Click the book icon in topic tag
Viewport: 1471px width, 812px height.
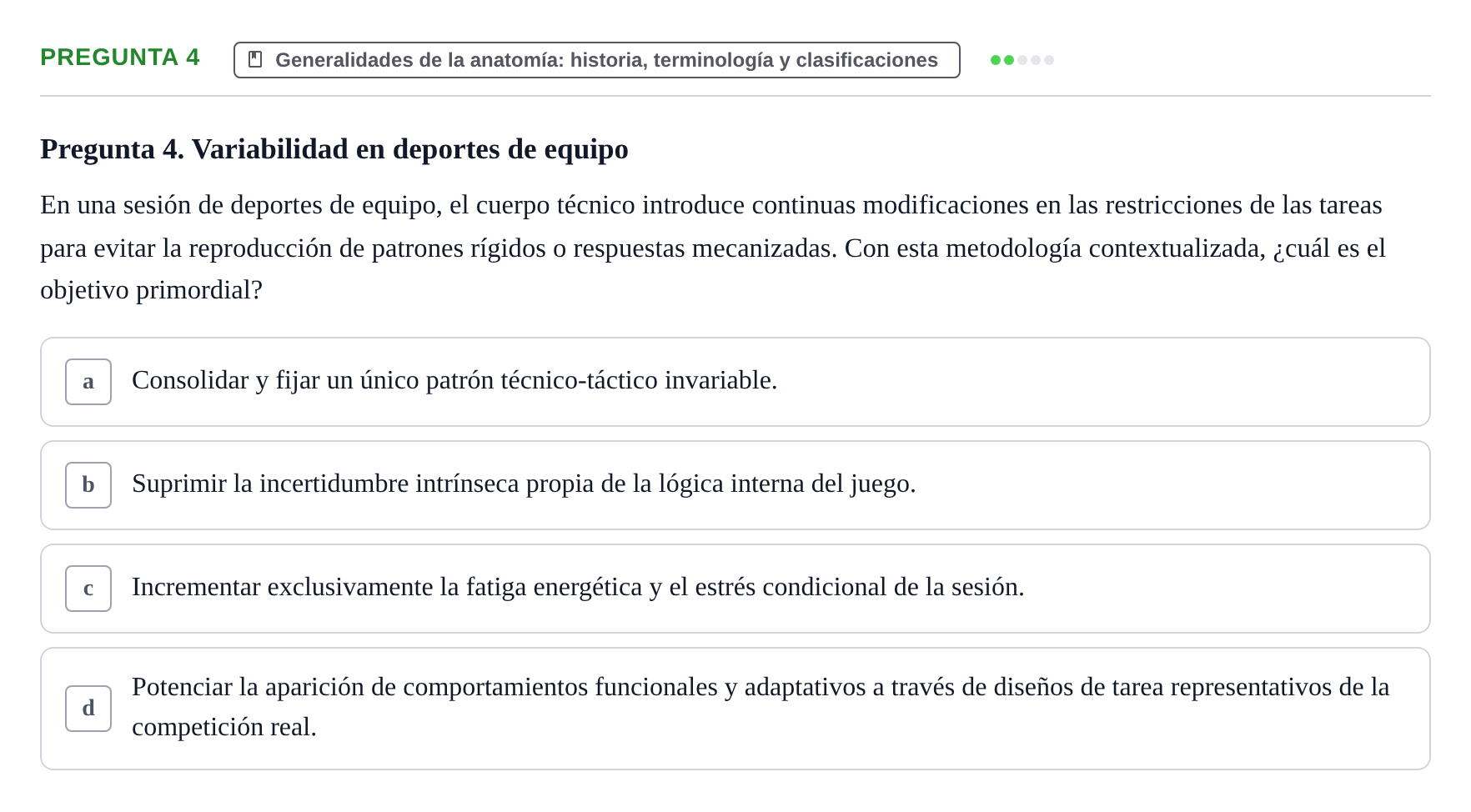(x=256, y=60)
